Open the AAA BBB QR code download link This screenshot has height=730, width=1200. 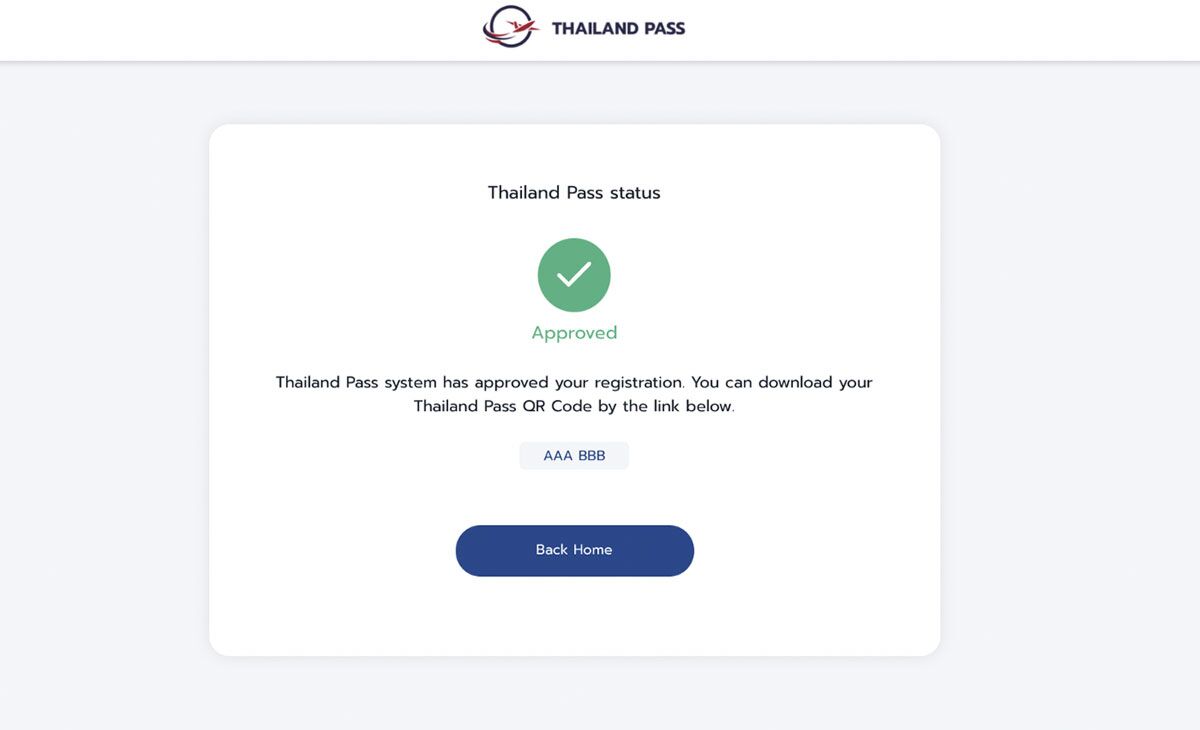574,455
